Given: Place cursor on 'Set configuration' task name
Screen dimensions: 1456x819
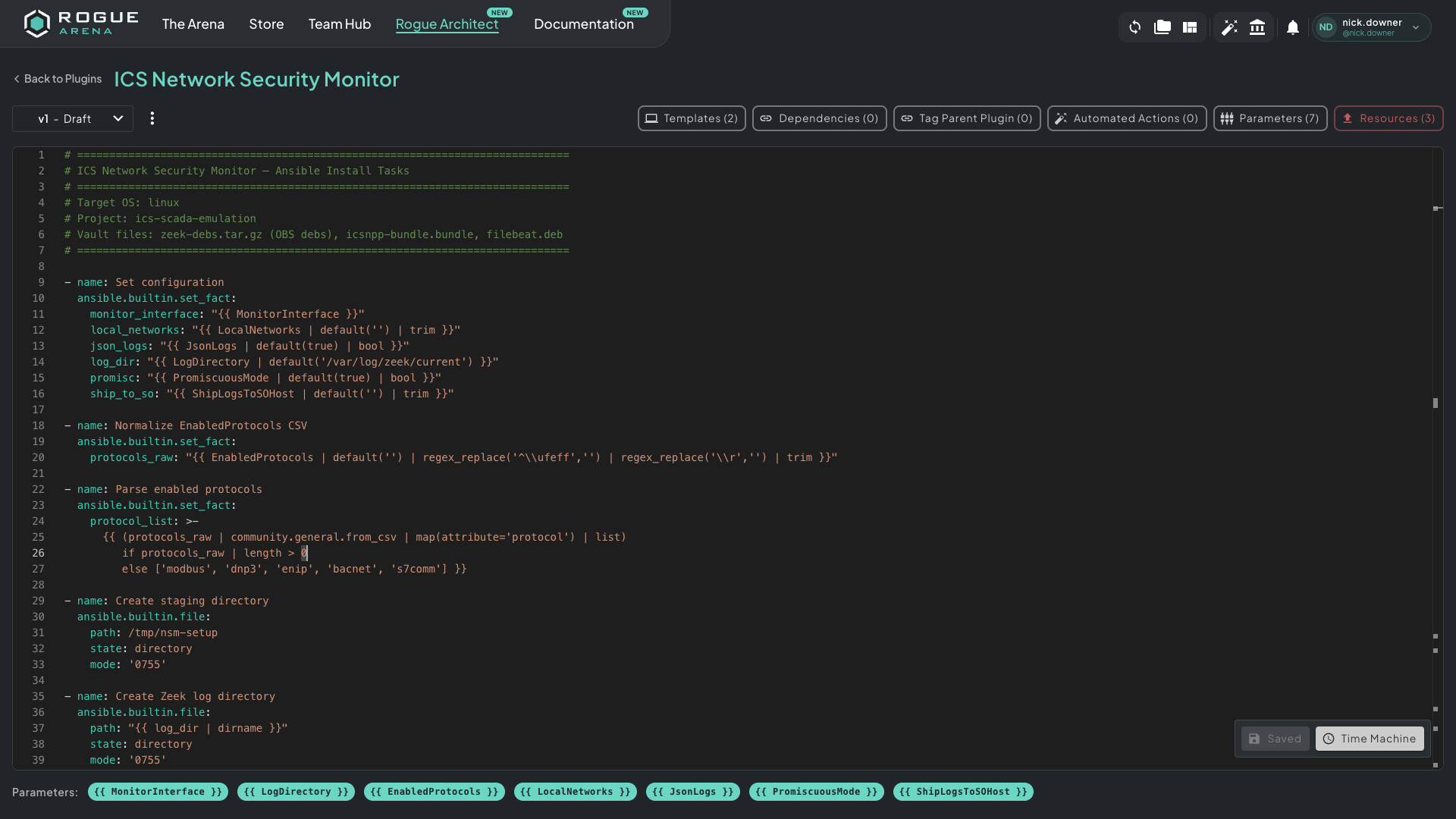Looking at the screenshot, I should [169, 282].
